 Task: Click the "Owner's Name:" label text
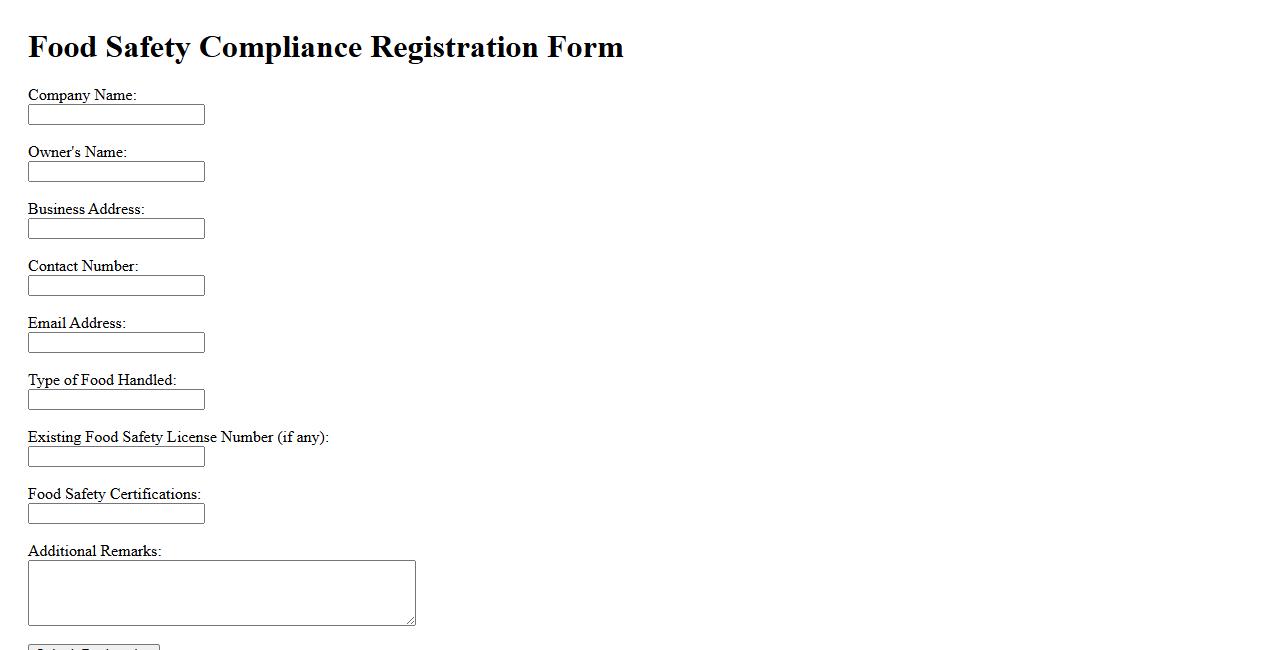point(77,152)
